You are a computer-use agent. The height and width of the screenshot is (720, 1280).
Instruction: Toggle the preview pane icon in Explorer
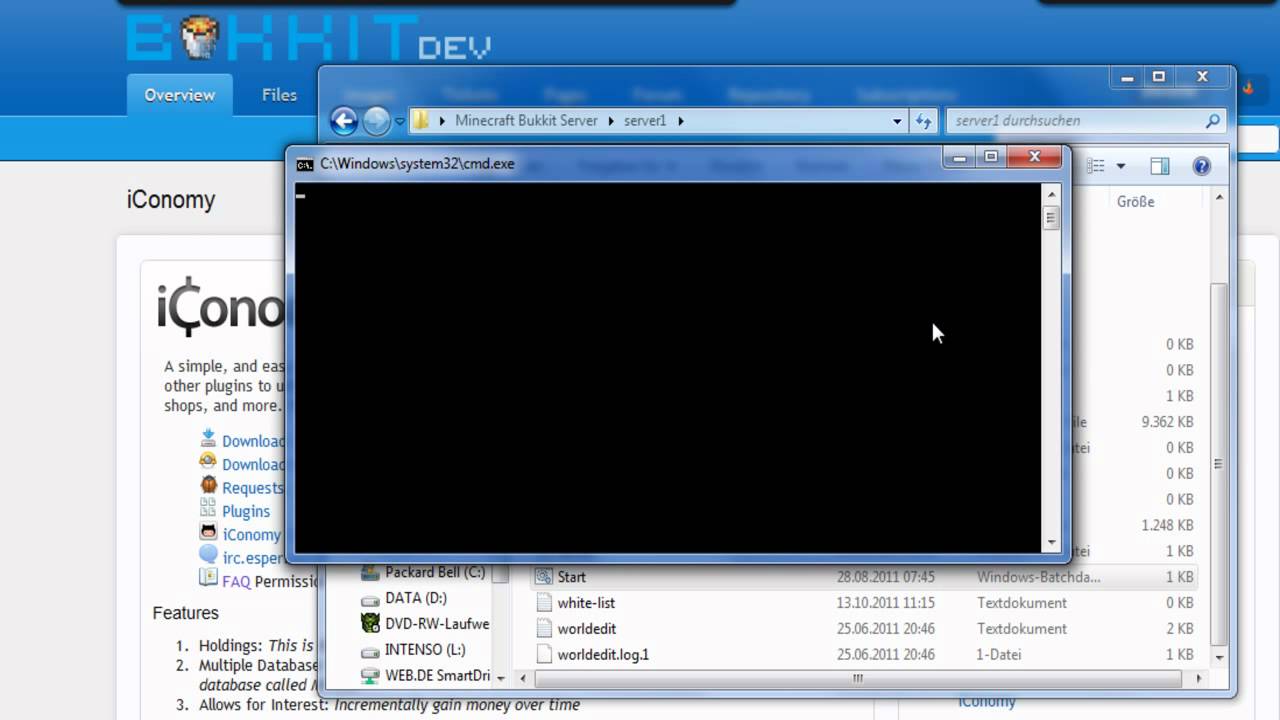tap(1160, 166)
